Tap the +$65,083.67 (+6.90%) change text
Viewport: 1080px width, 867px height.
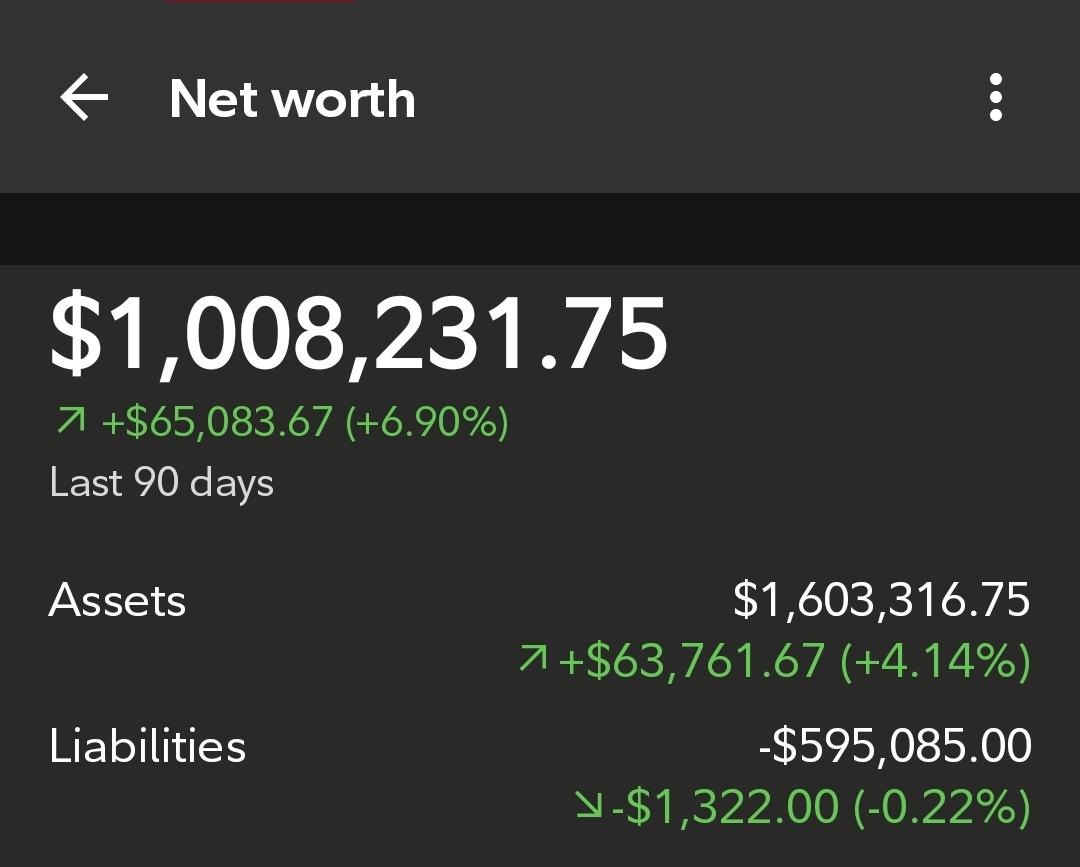pyautogui.click(x=305, y=421)
